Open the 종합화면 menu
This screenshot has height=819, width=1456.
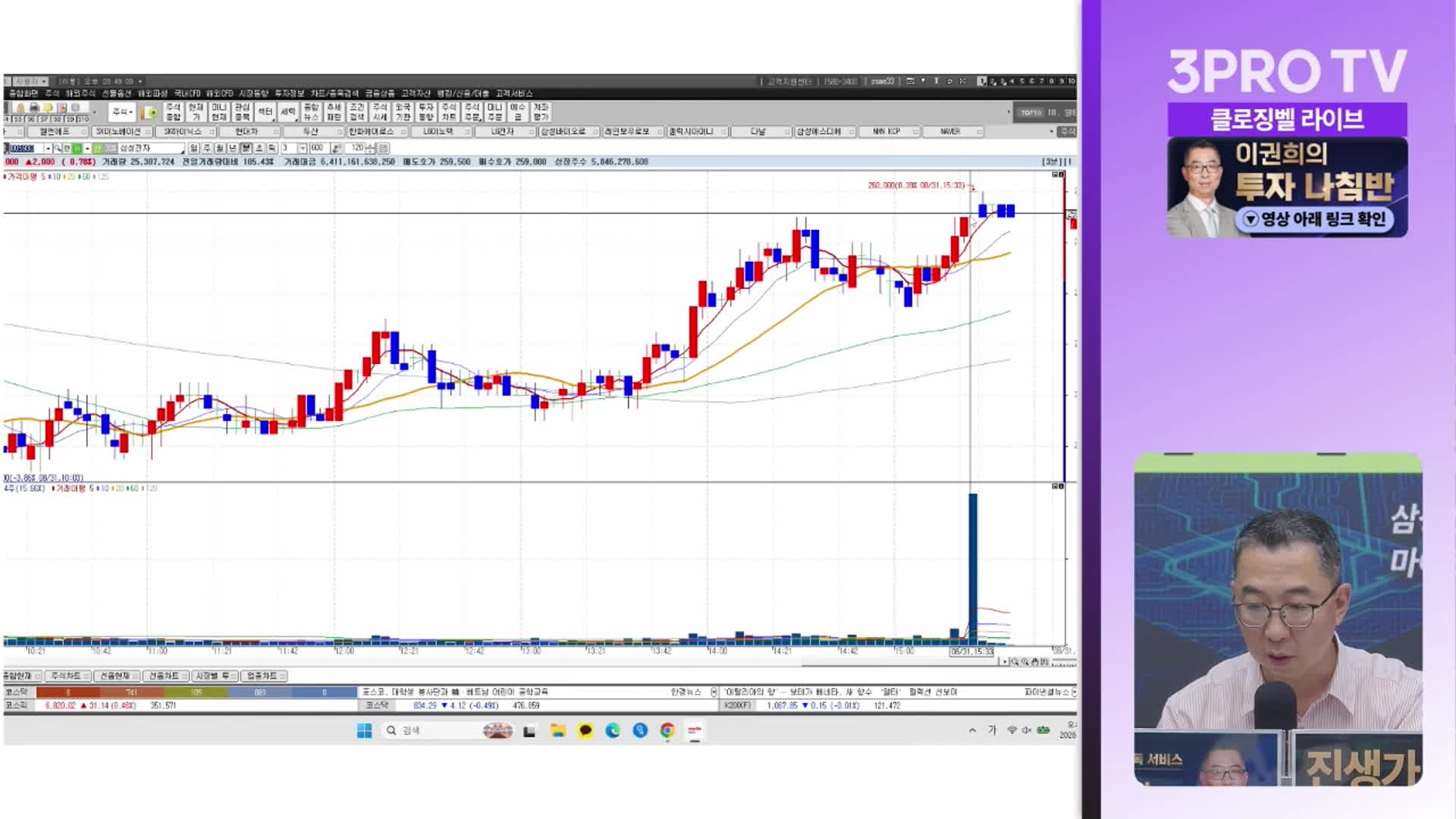[24, 93]
